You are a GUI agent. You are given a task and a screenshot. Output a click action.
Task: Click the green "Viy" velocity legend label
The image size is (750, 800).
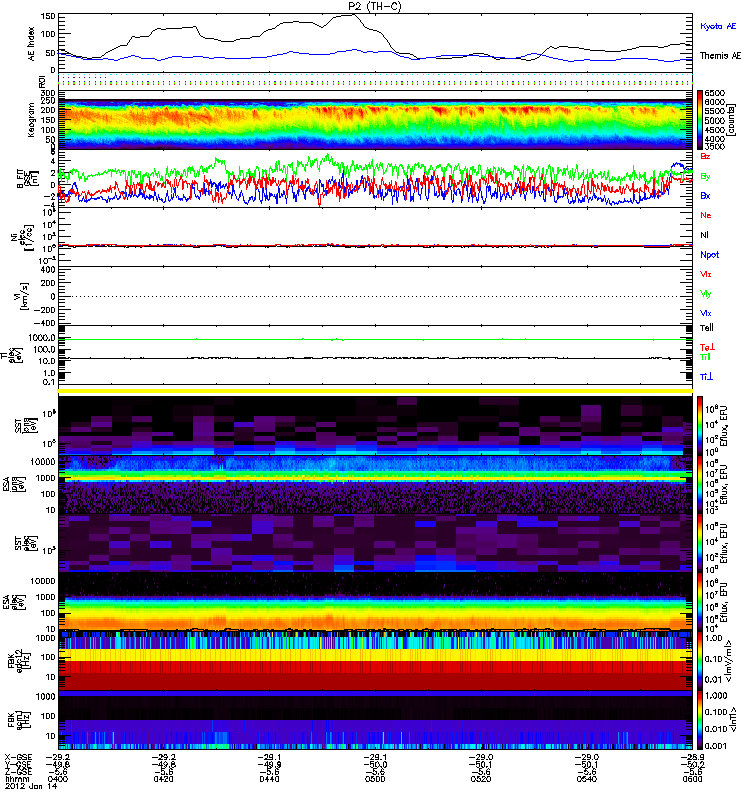706,294
